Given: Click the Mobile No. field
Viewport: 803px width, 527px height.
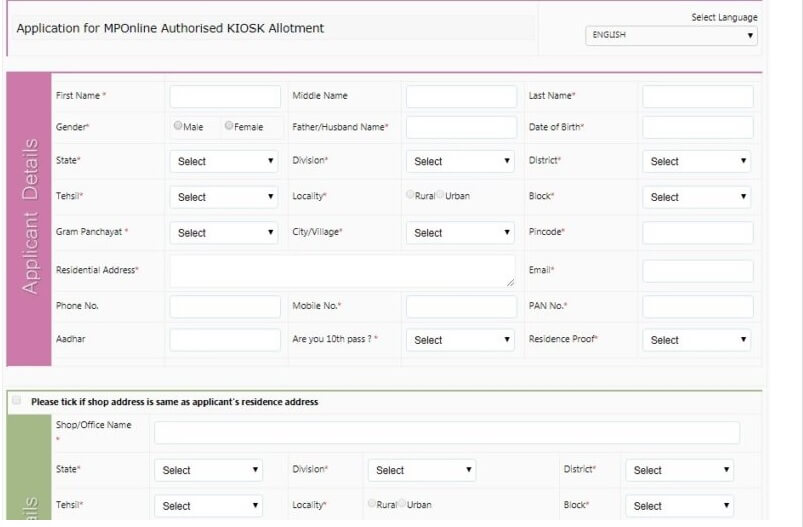Looking at the screenshot, I should [x=461, y=306].
